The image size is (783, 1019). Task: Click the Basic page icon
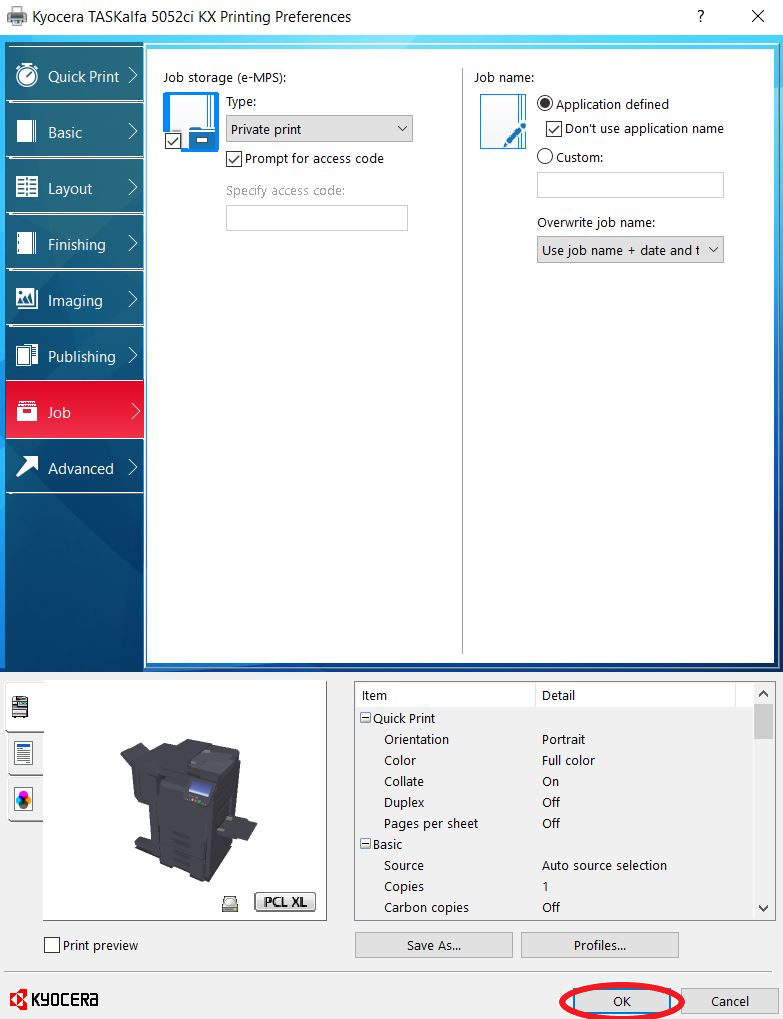(x=27, y=131)
